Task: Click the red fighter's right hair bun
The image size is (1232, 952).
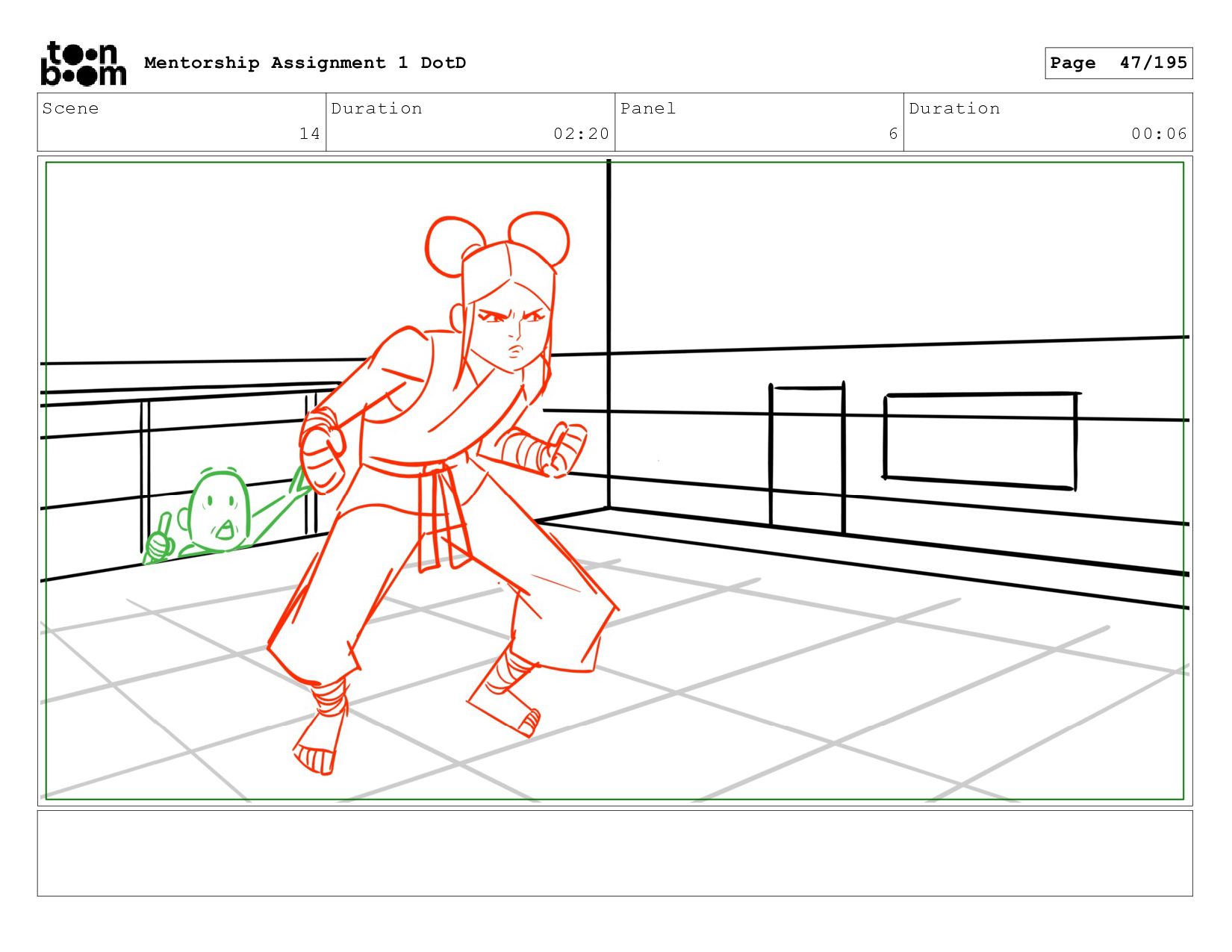Action: coord(540,237)
